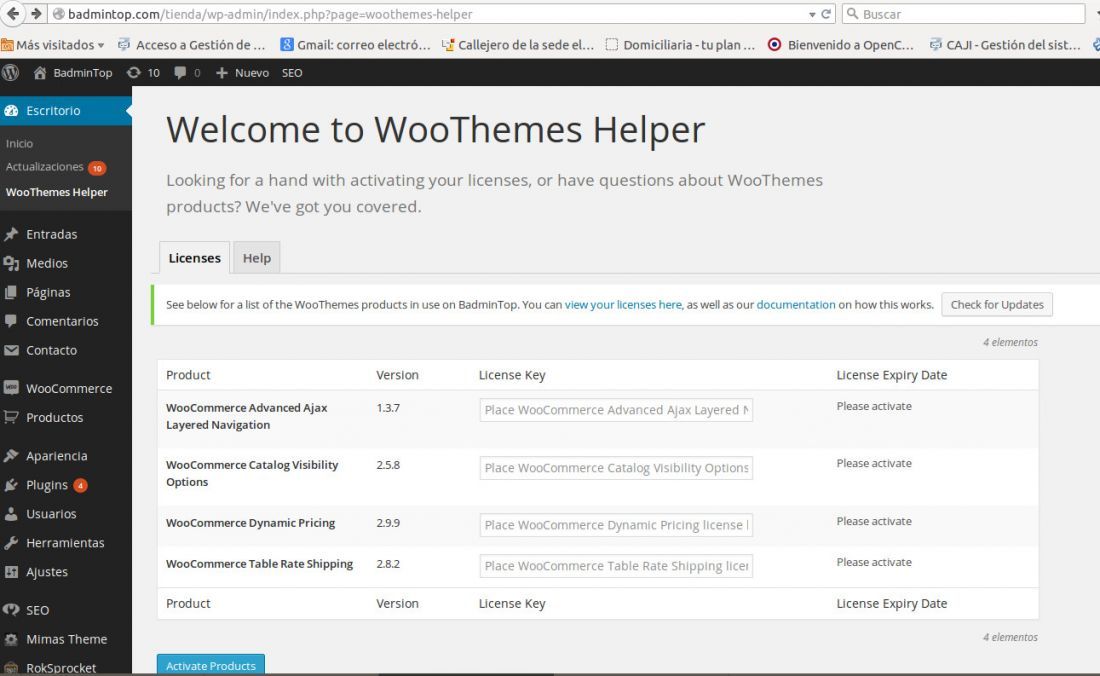
Task: Click the 'License Expiry Date' top column header
Action: (x=891, y=375)
